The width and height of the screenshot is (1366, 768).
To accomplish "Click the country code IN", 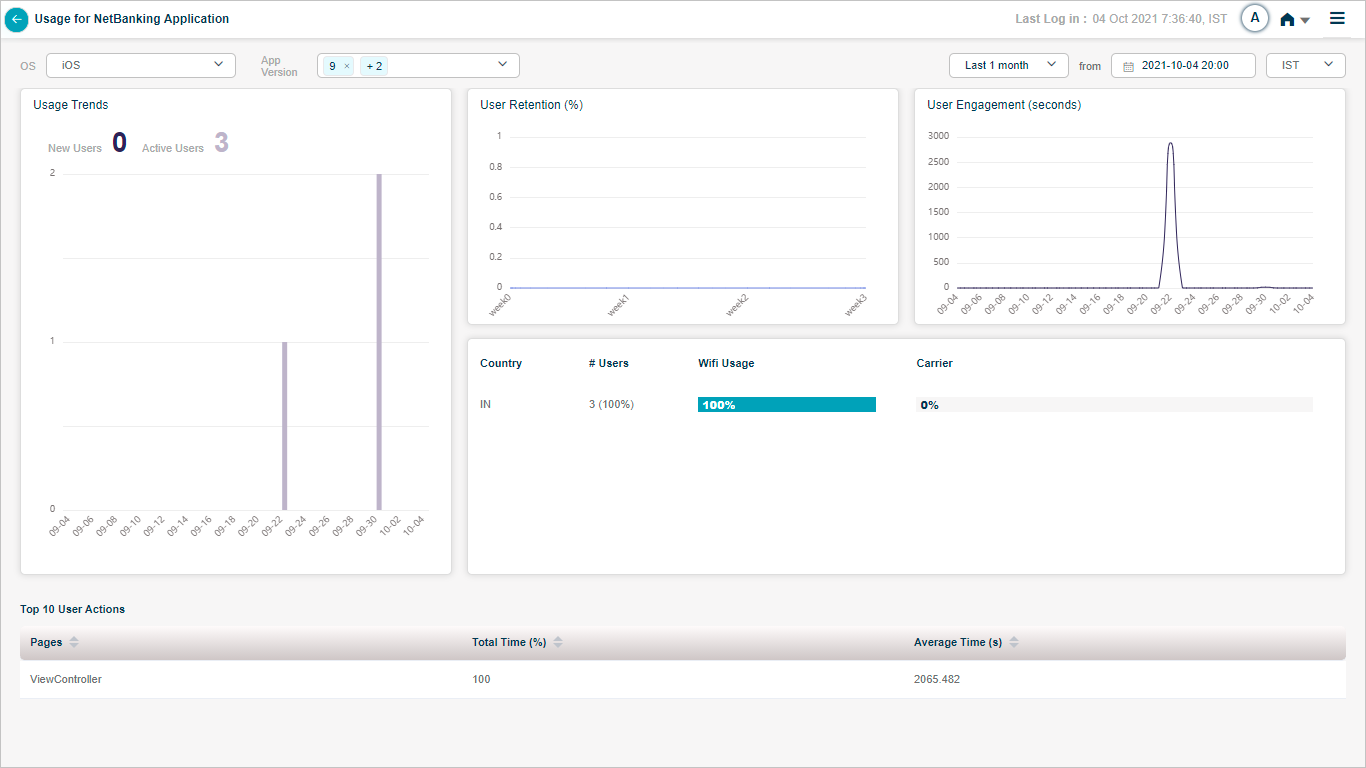I will point(486,404).
